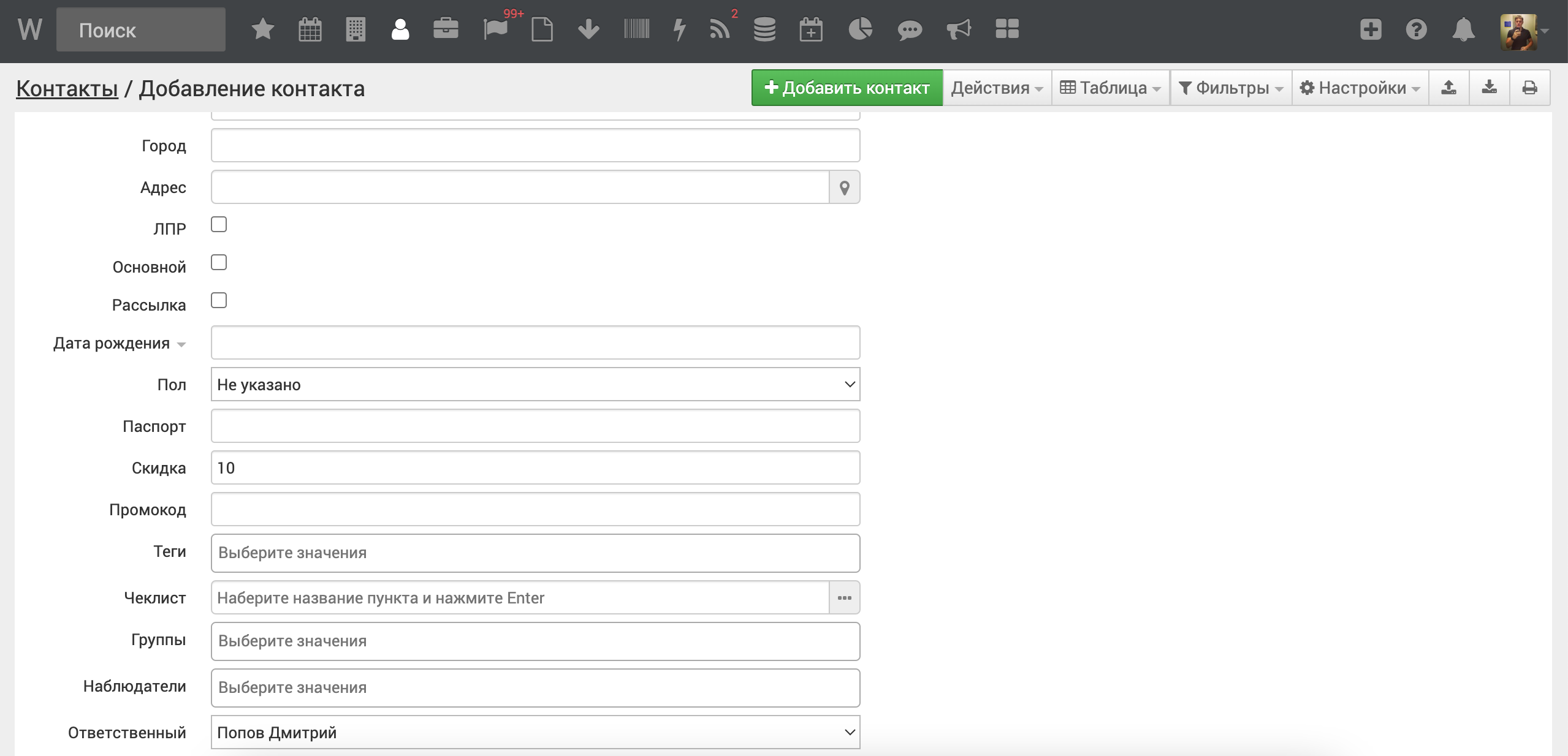Open the Фильтры menu

(1231, 88)
